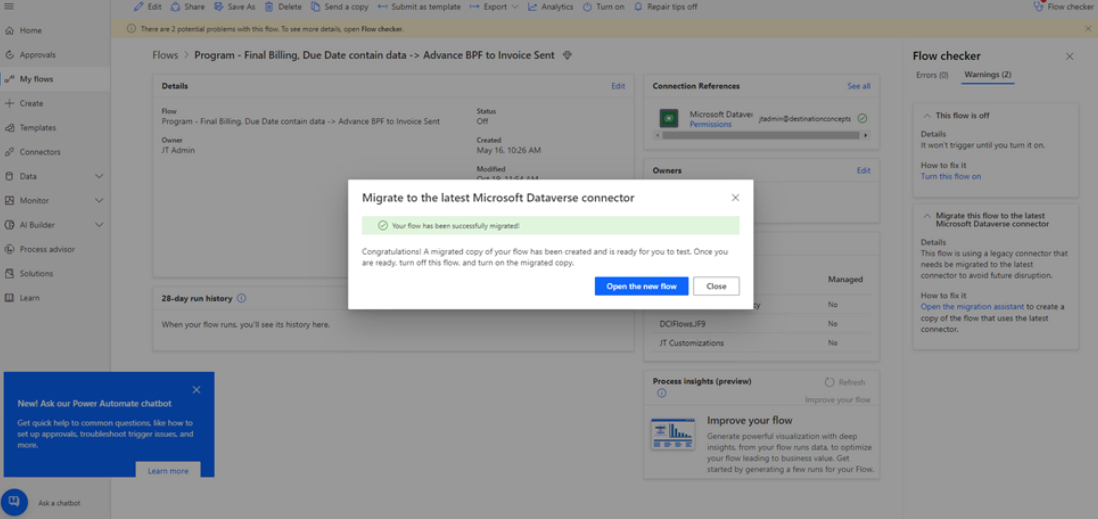Click Share in the toolbar
Screen dimensions: 1098x519
click(188, 7)
